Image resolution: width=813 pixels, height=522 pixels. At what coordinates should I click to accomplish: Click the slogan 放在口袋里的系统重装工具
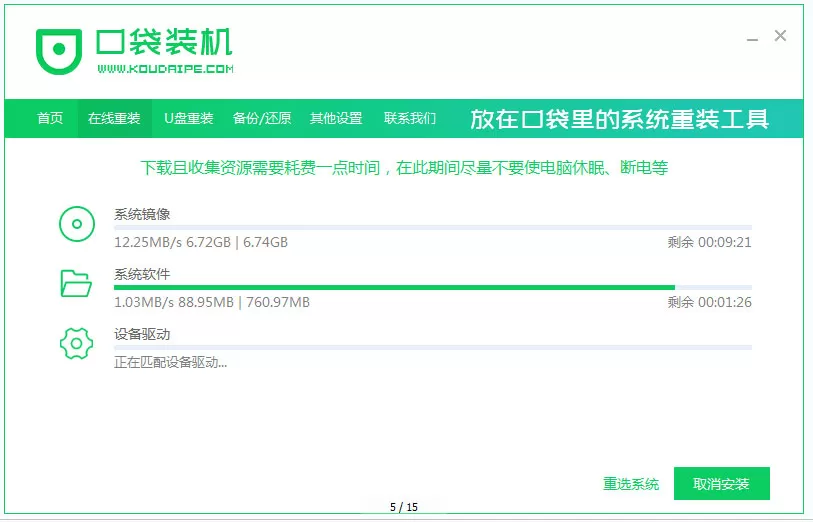point(619,119)
